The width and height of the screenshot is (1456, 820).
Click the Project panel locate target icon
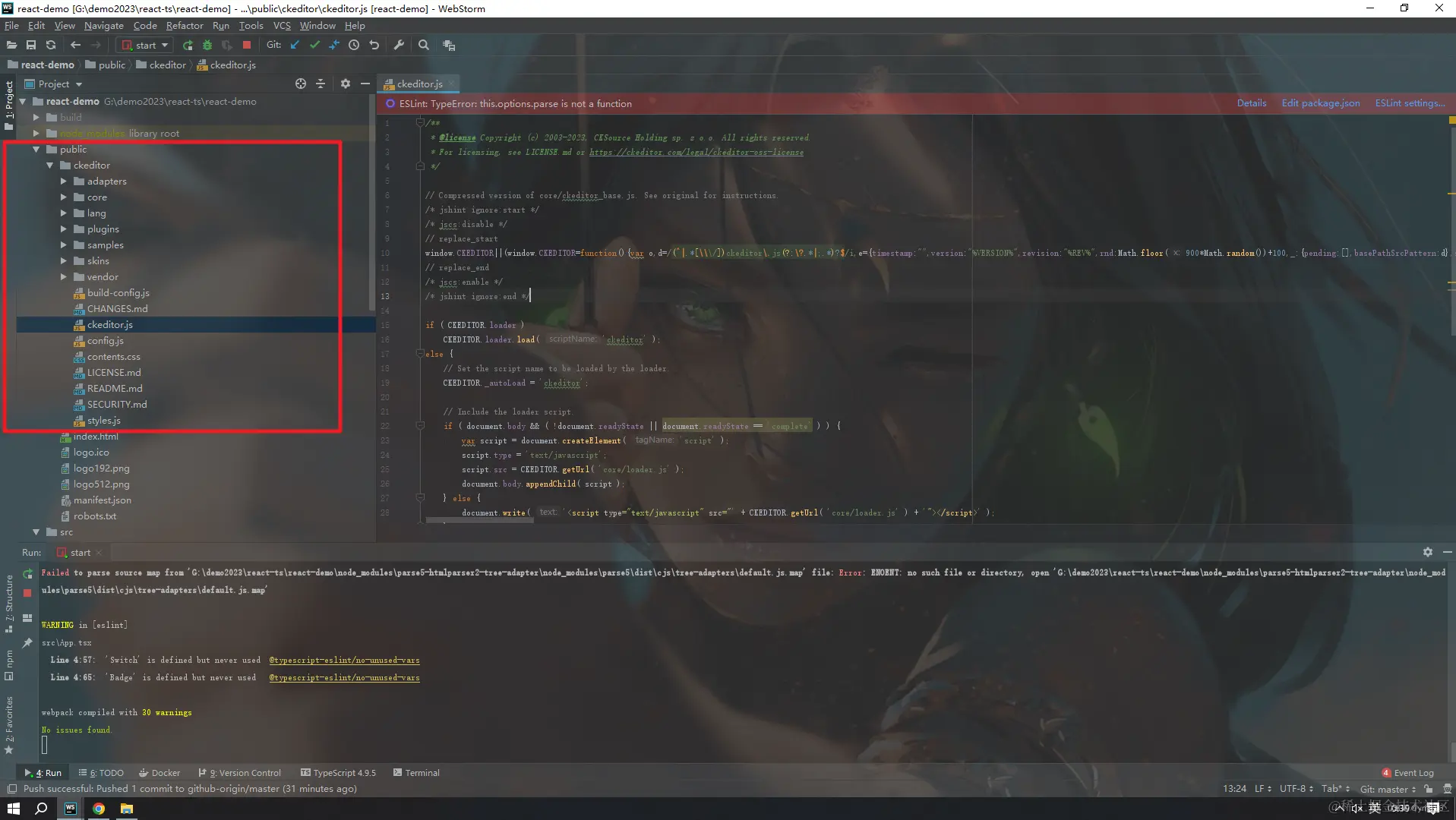click(x=301, y=84)
